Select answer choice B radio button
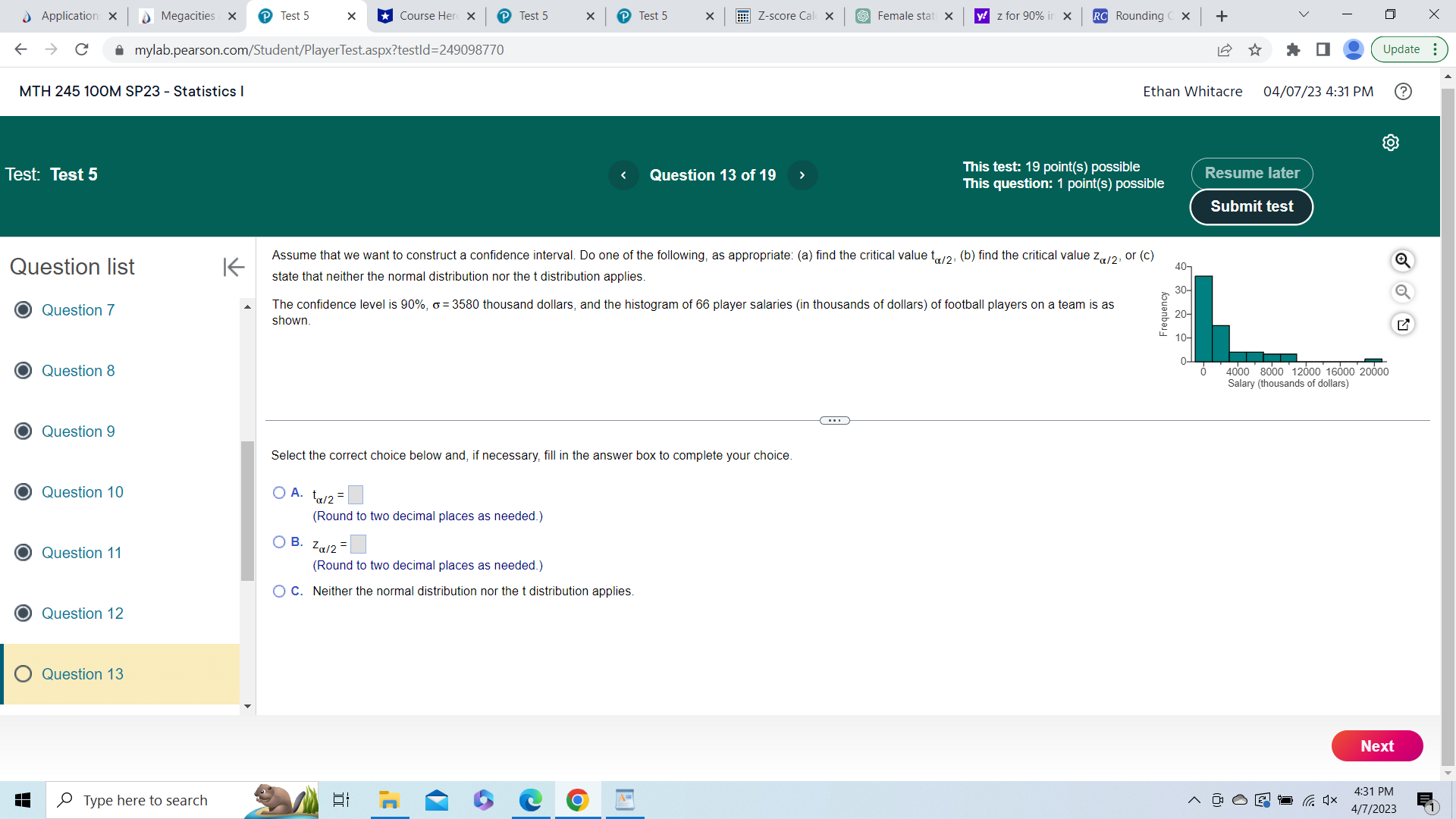Viewport: 1456px width, 819px height. [279, 542]
